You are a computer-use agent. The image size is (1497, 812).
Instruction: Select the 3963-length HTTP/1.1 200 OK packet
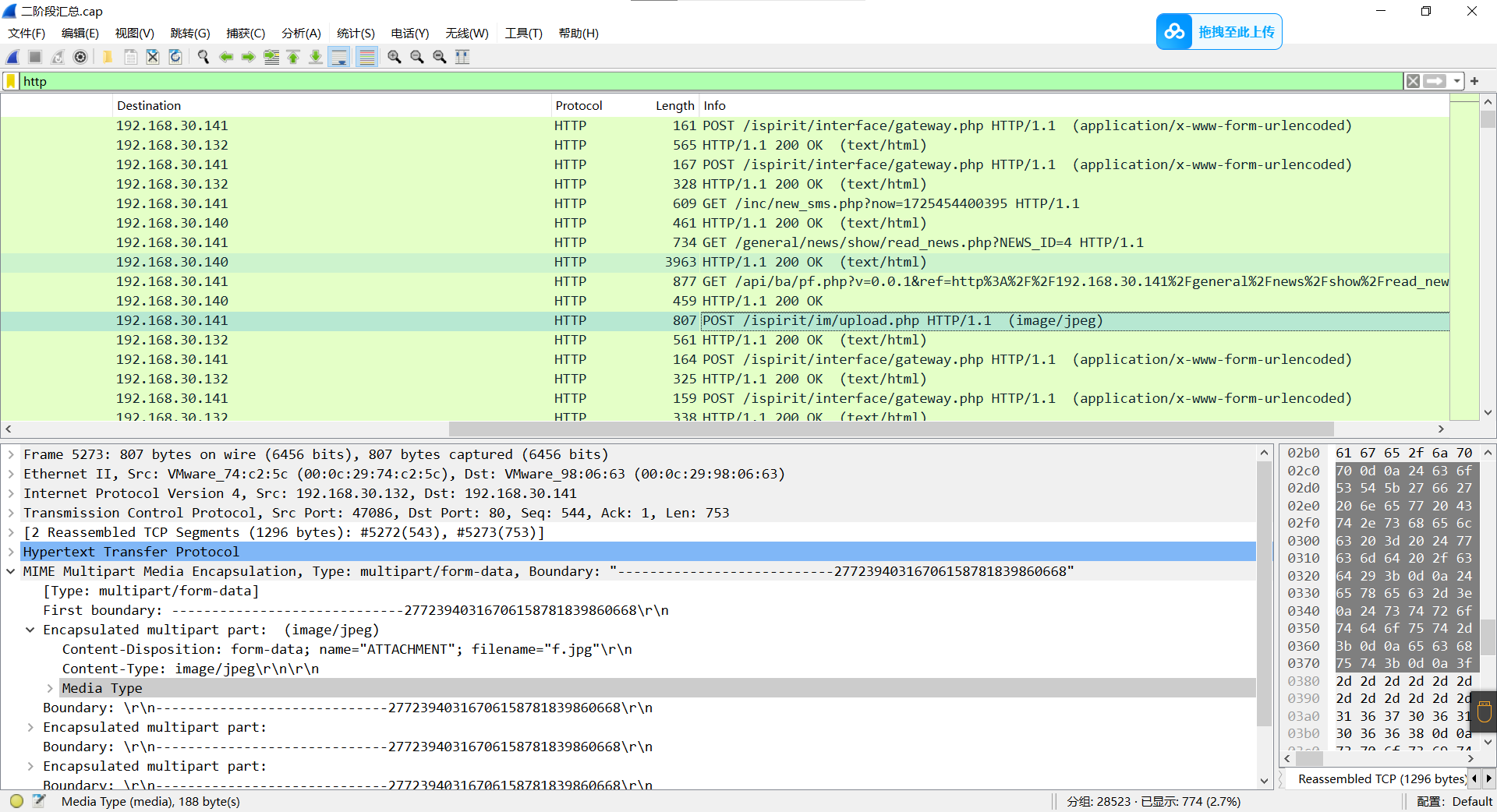[x=725, y=262]
